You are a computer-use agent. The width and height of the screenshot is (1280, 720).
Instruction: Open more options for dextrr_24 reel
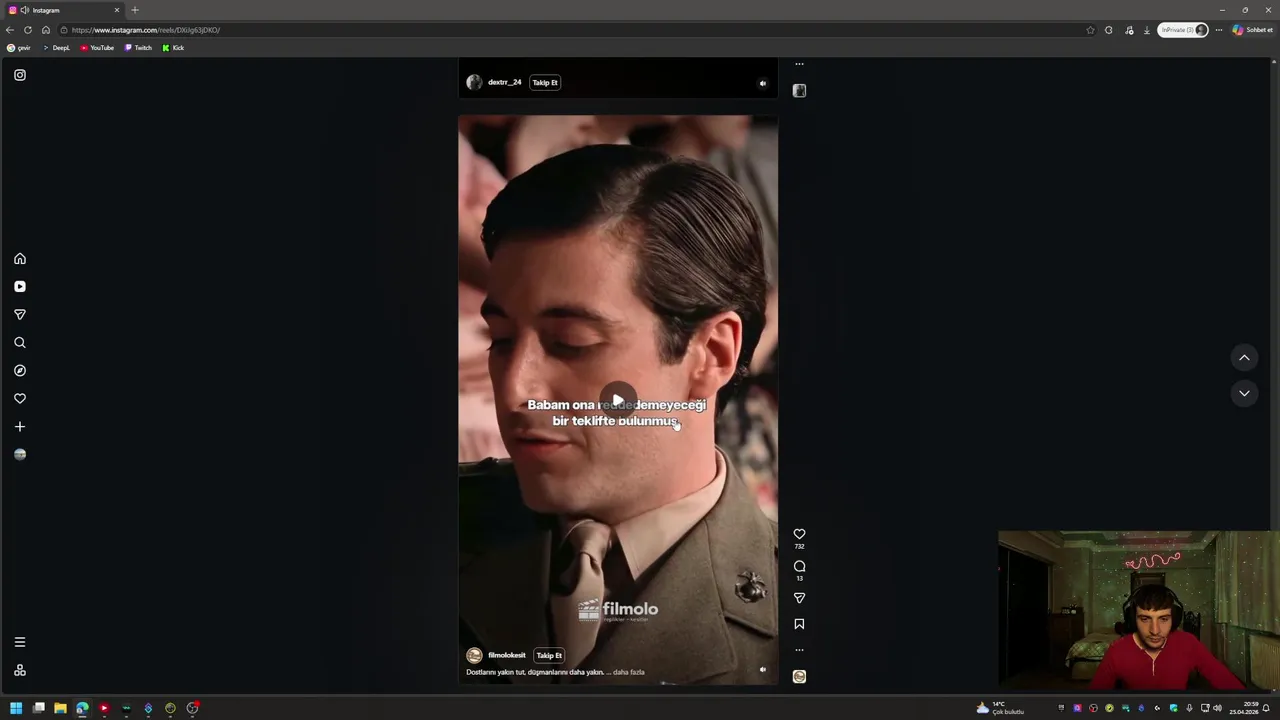click(799, 64)
